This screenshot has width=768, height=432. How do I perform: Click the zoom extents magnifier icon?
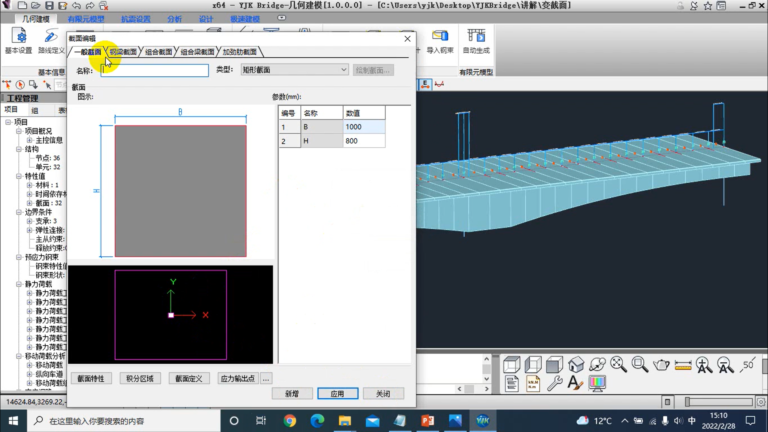click(619, 364)
